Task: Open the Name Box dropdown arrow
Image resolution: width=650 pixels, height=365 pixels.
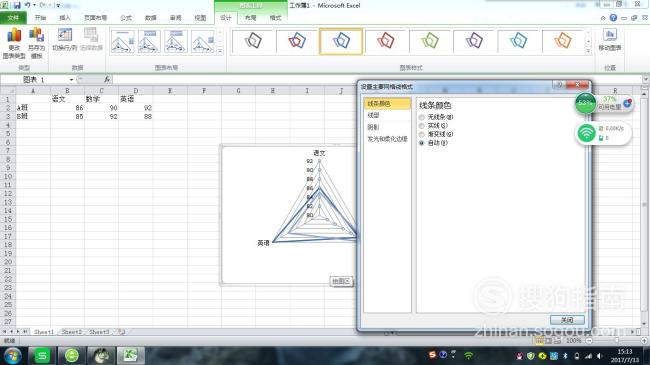Action: pos(71,80)
